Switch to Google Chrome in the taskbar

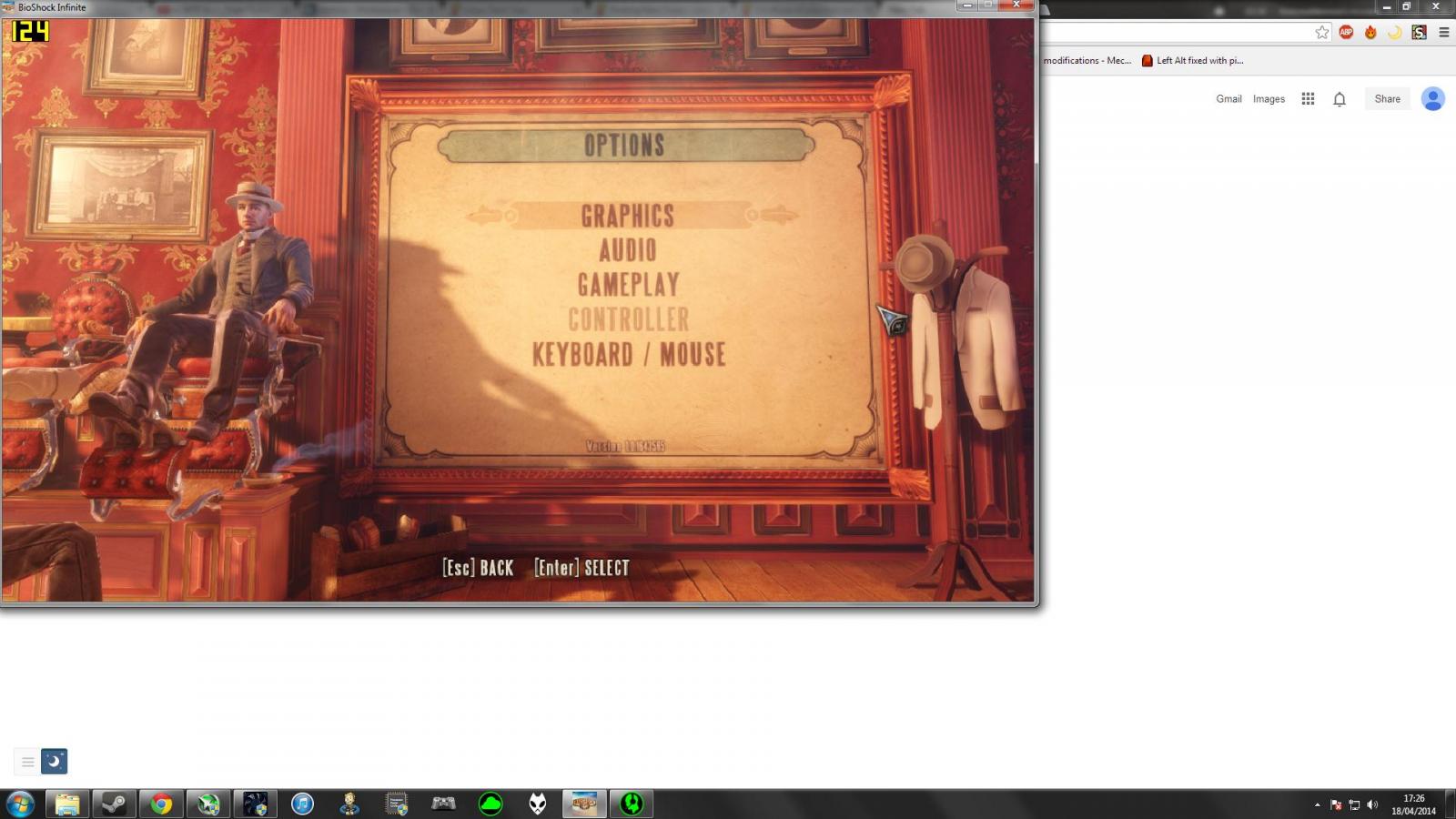(161, 804)
